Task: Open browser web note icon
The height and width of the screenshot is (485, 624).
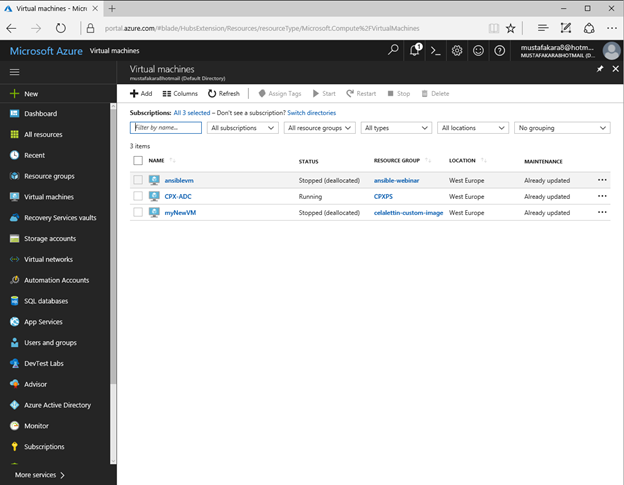Action: [566, 28]
